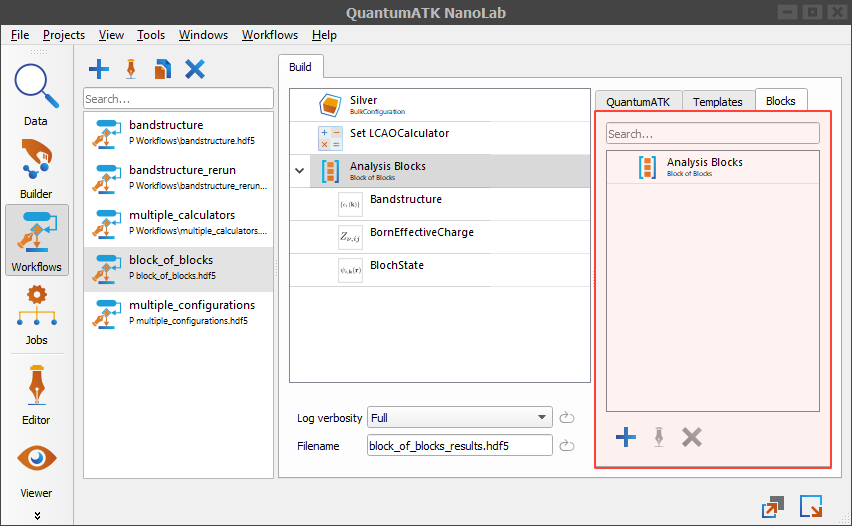Viewport: 852px width, 526px height.
Task: Select the bandstructure workflow
Action: pos(178,134)
